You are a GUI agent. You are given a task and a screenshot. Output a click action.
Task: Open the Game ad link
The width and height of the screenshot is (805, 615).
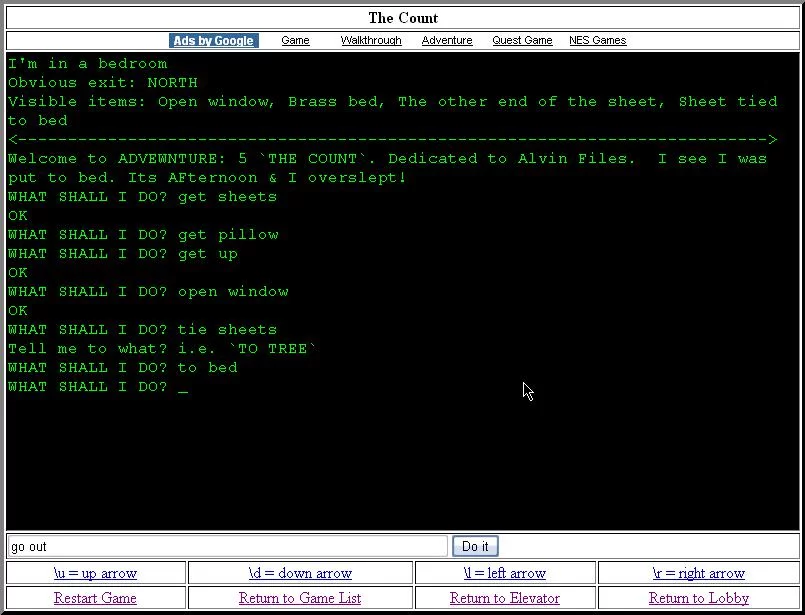[x=295, y=41]
